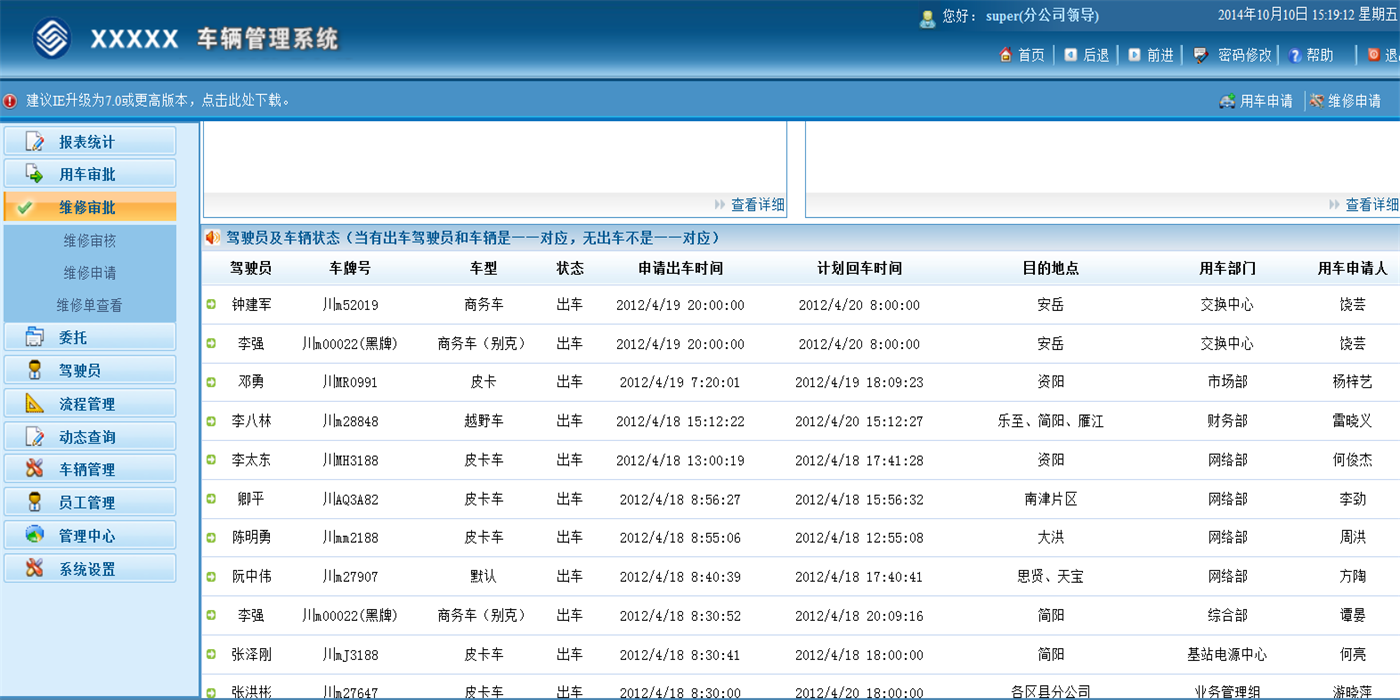1400x700 pixels.
Task: Expand the row for driver 钟建军
Action: (x=211, y=304)
